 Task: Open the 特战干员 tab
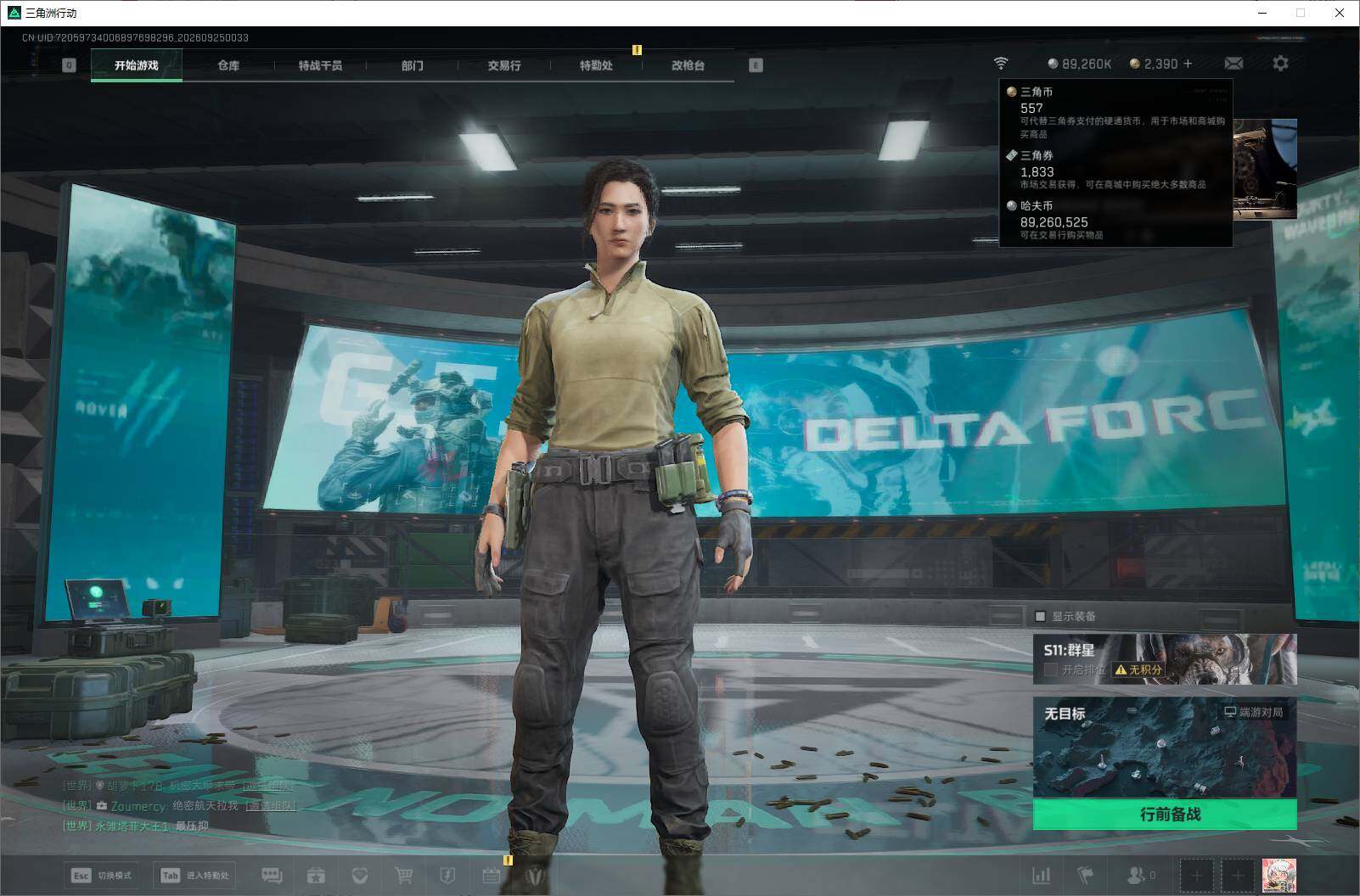(x=320, y=65)
